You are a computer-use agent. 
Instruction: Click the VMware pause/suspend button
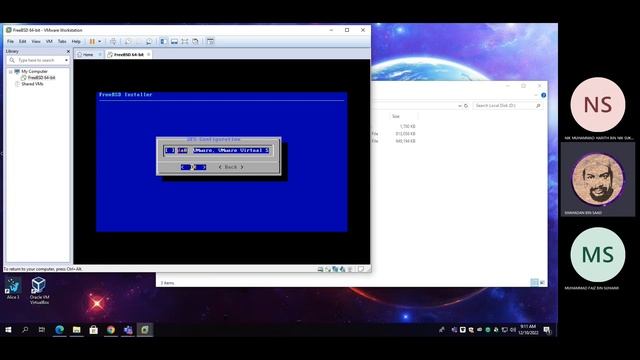tap(92, 41)
